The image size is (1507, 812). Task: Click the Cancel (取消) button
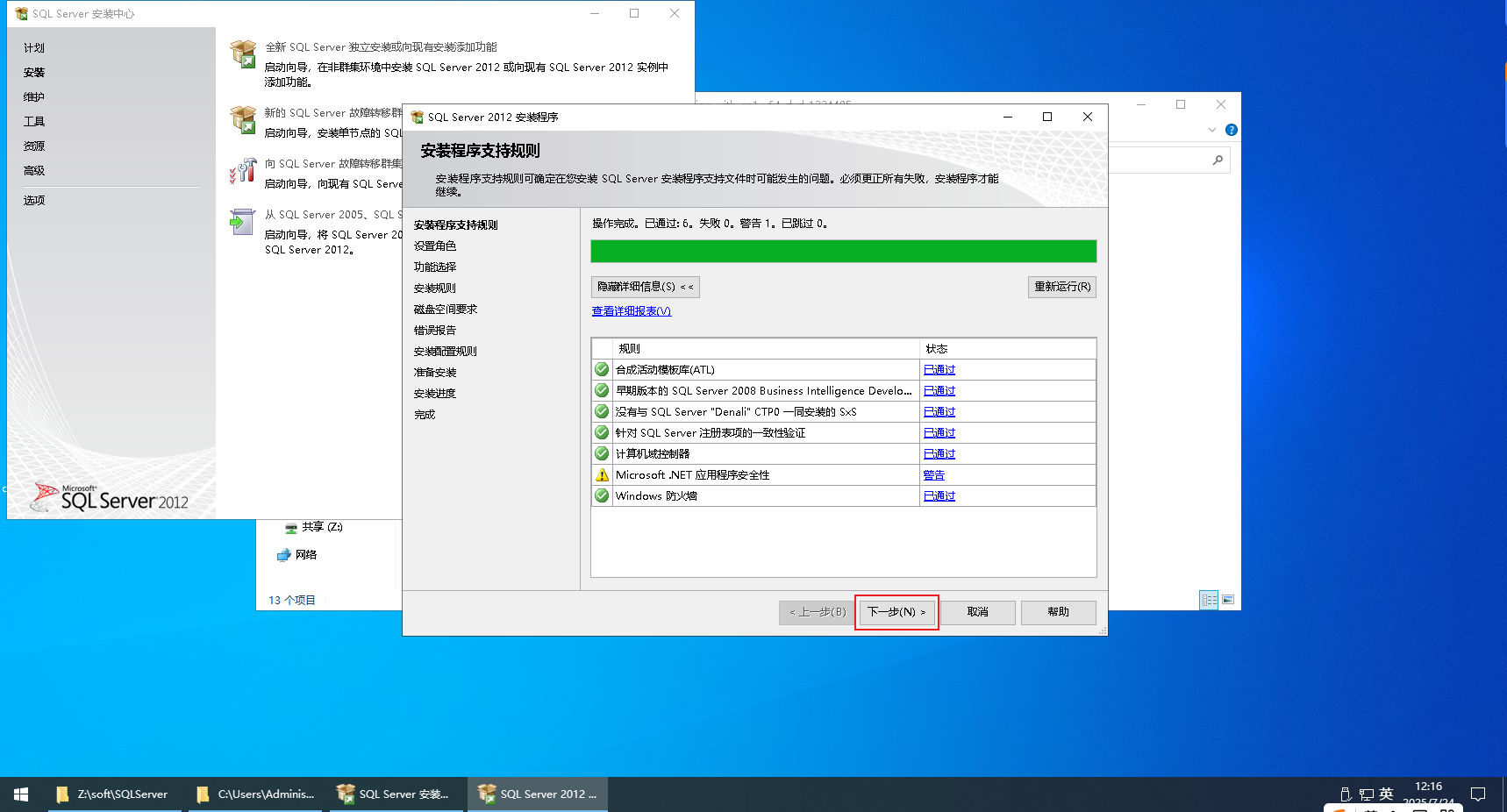click(978, 612)
